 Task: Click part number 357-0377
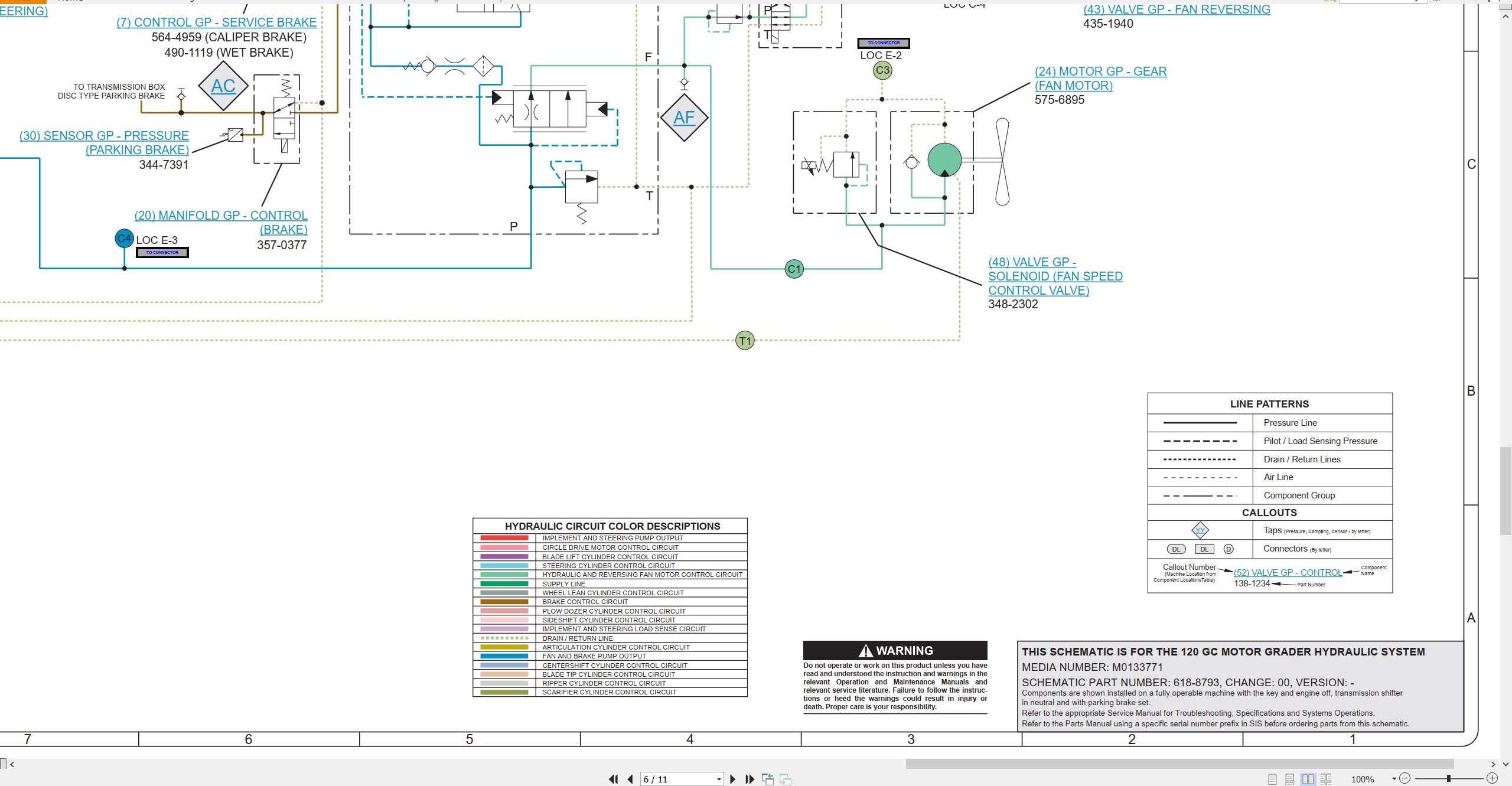[282, 245]
